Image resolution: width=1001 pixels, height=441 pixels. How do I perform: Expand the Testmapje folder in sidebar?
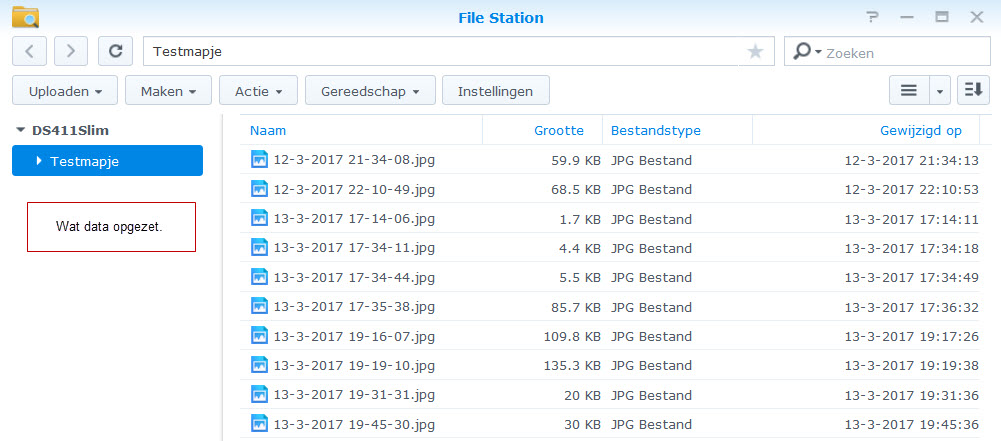tap(39, 160)
